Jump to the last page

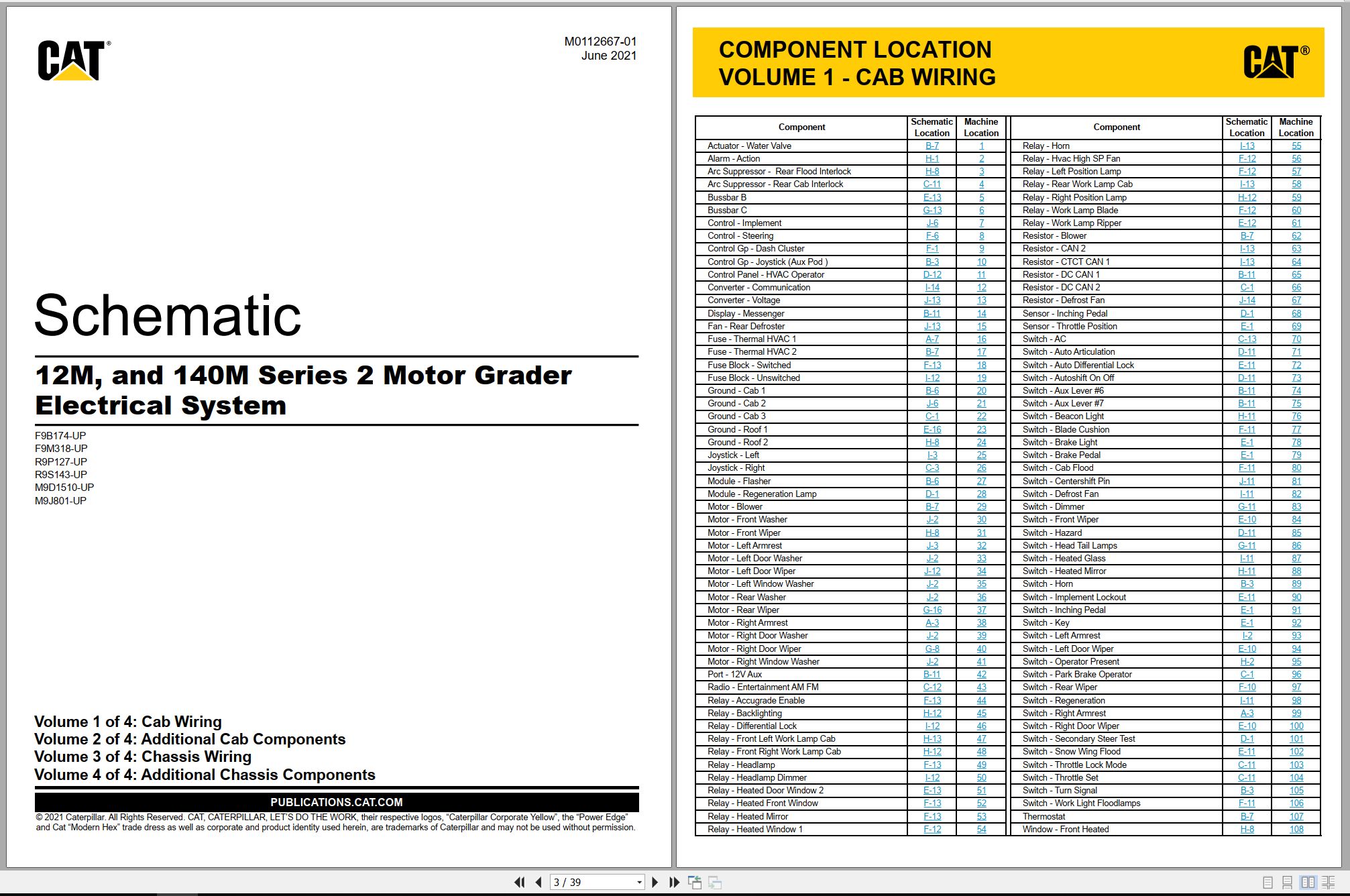tap(675, 882)
